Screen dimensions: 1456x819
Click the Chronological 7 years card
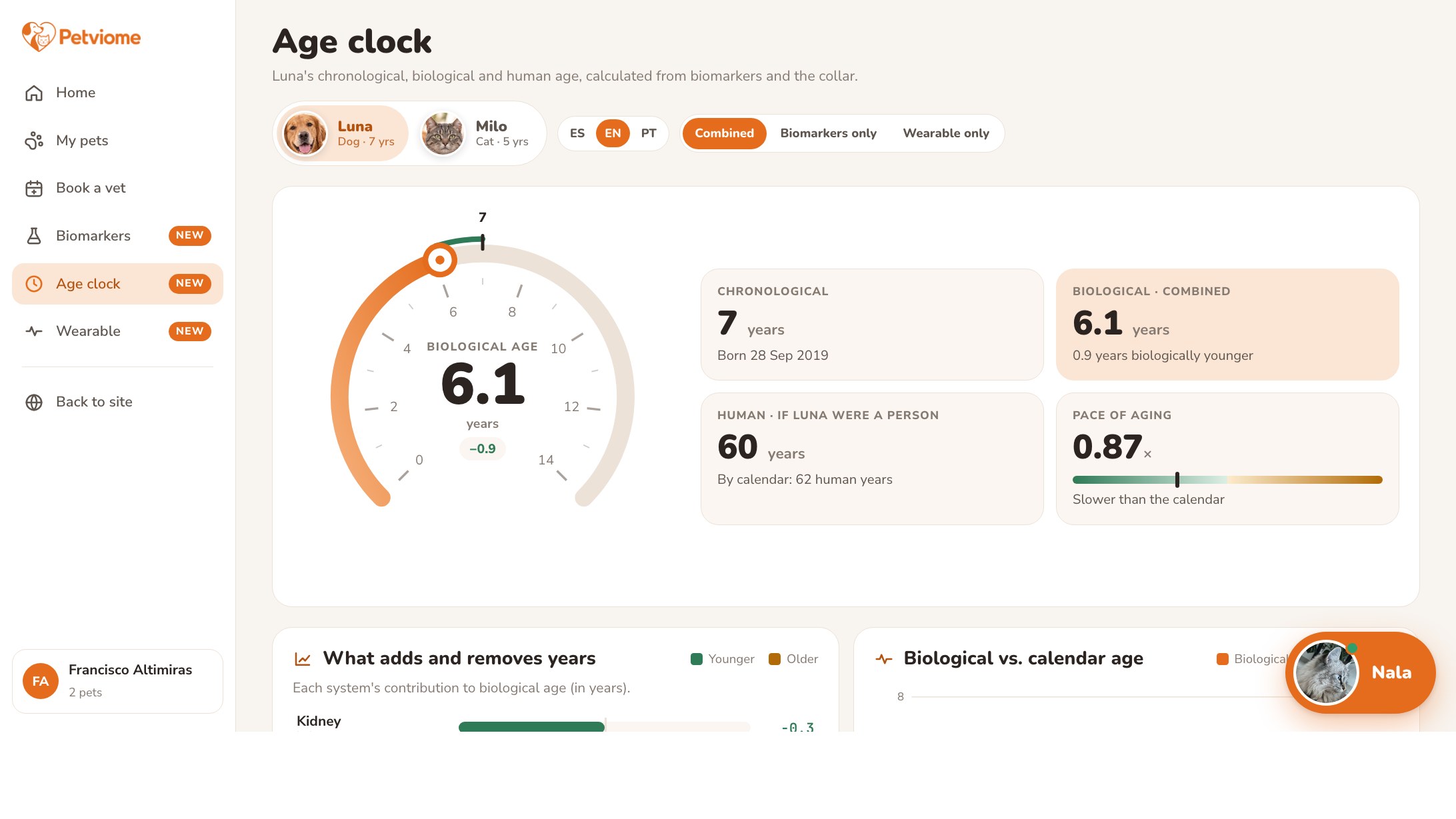872,325
